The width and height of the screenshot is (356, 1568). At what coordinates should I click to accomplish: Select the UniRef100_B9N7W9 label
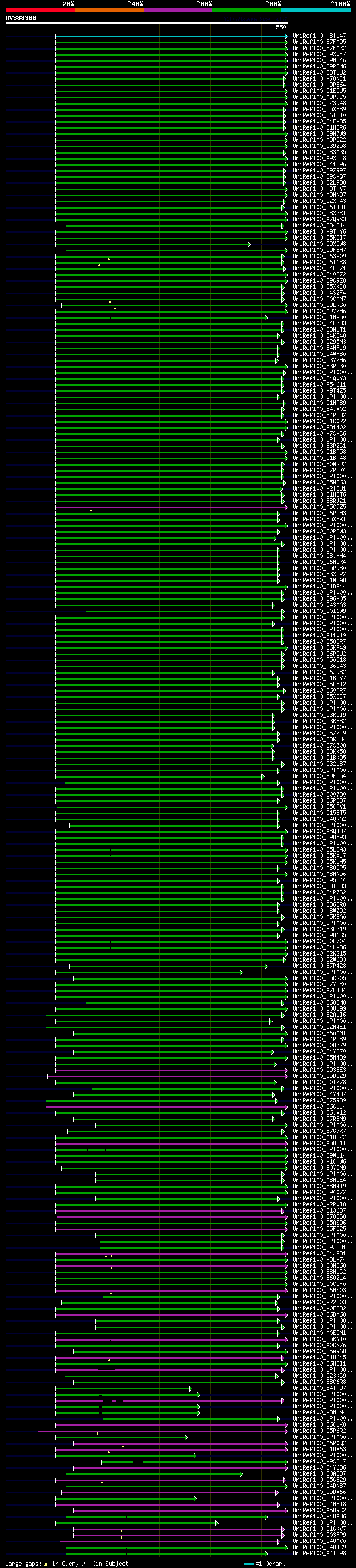click(x=319, y=134)
